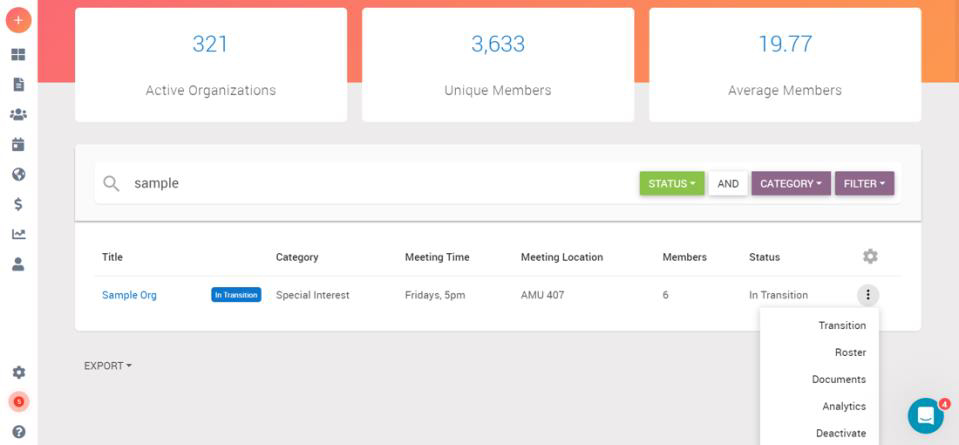
Task: Toggle the AND operator between filters
Action: point(728,184)
